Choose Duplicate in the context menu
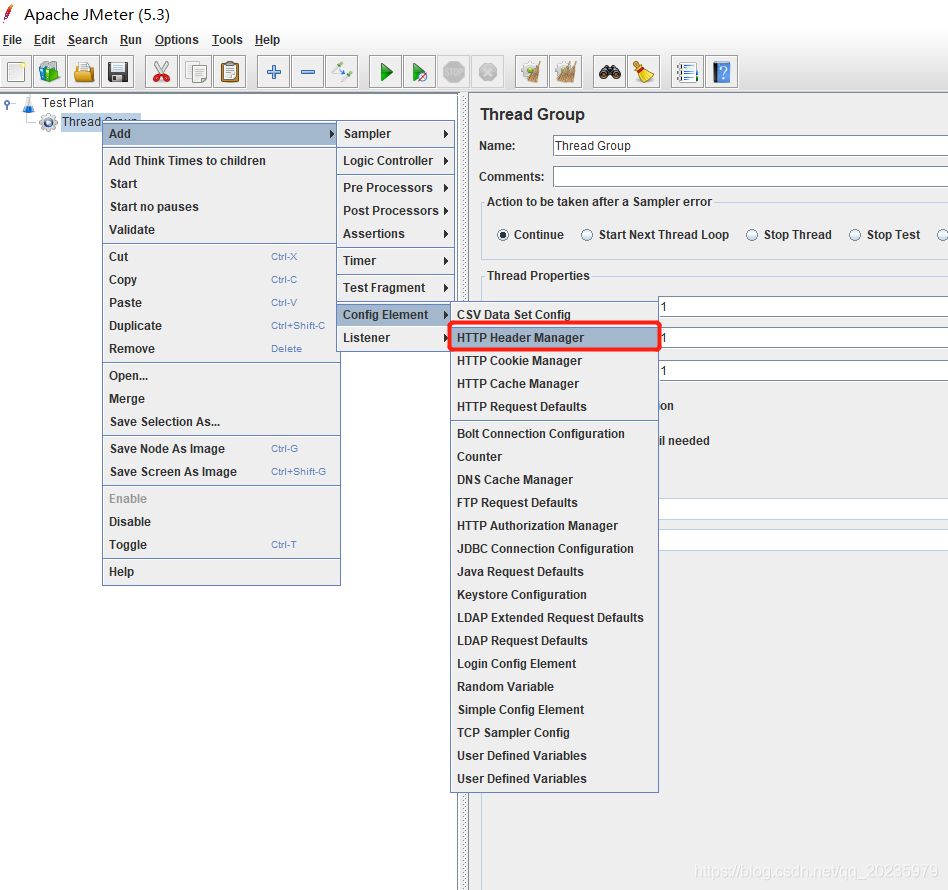 [x=221, y=325]
